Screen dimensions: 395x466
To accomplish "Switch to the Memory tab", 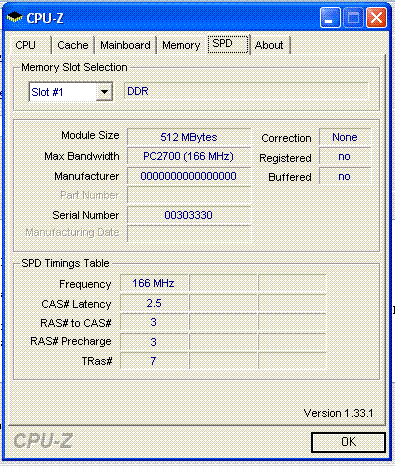I will tap(181, 45).
